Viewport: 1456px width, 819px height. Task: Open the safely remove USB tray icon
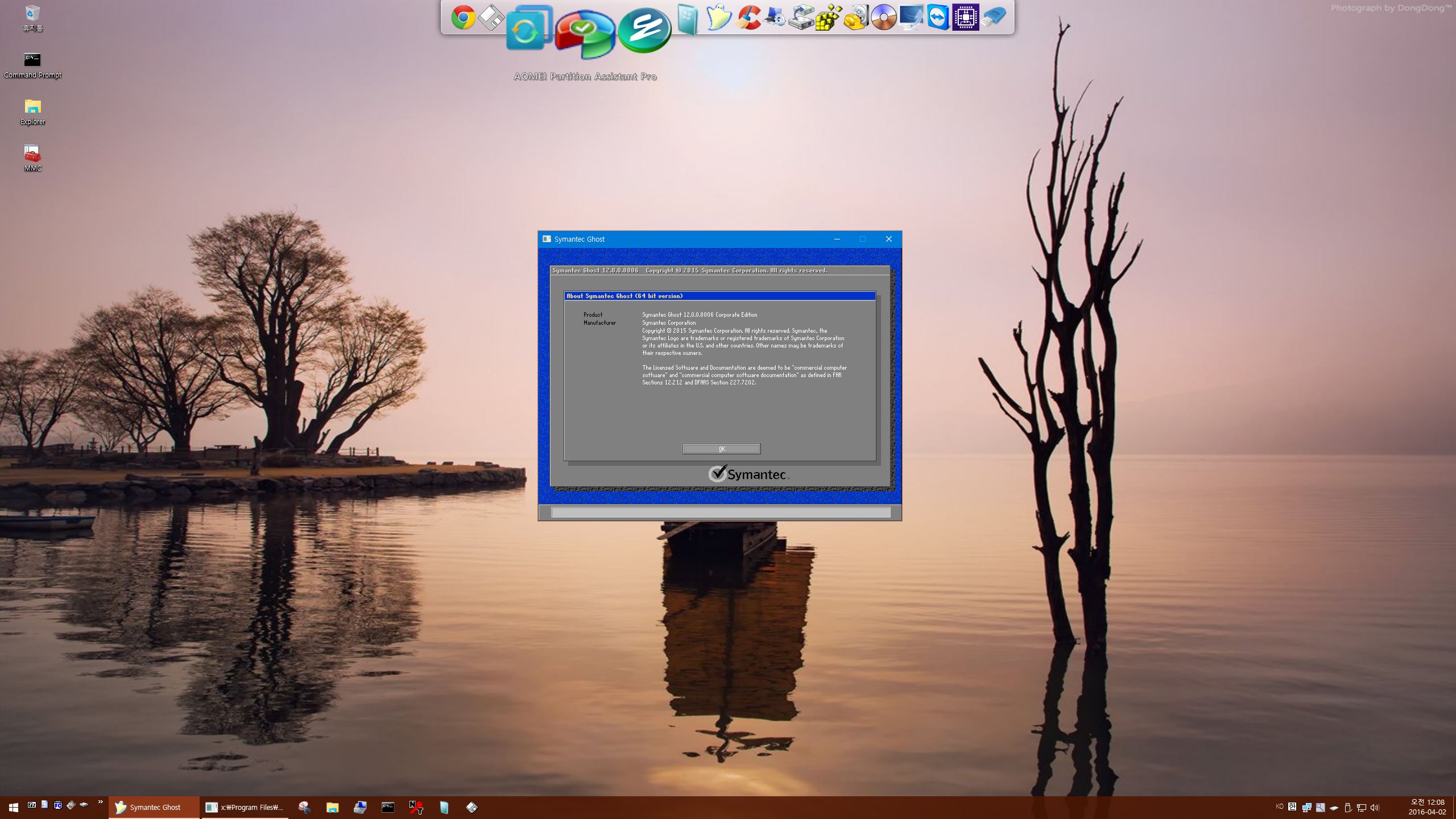1348,807
